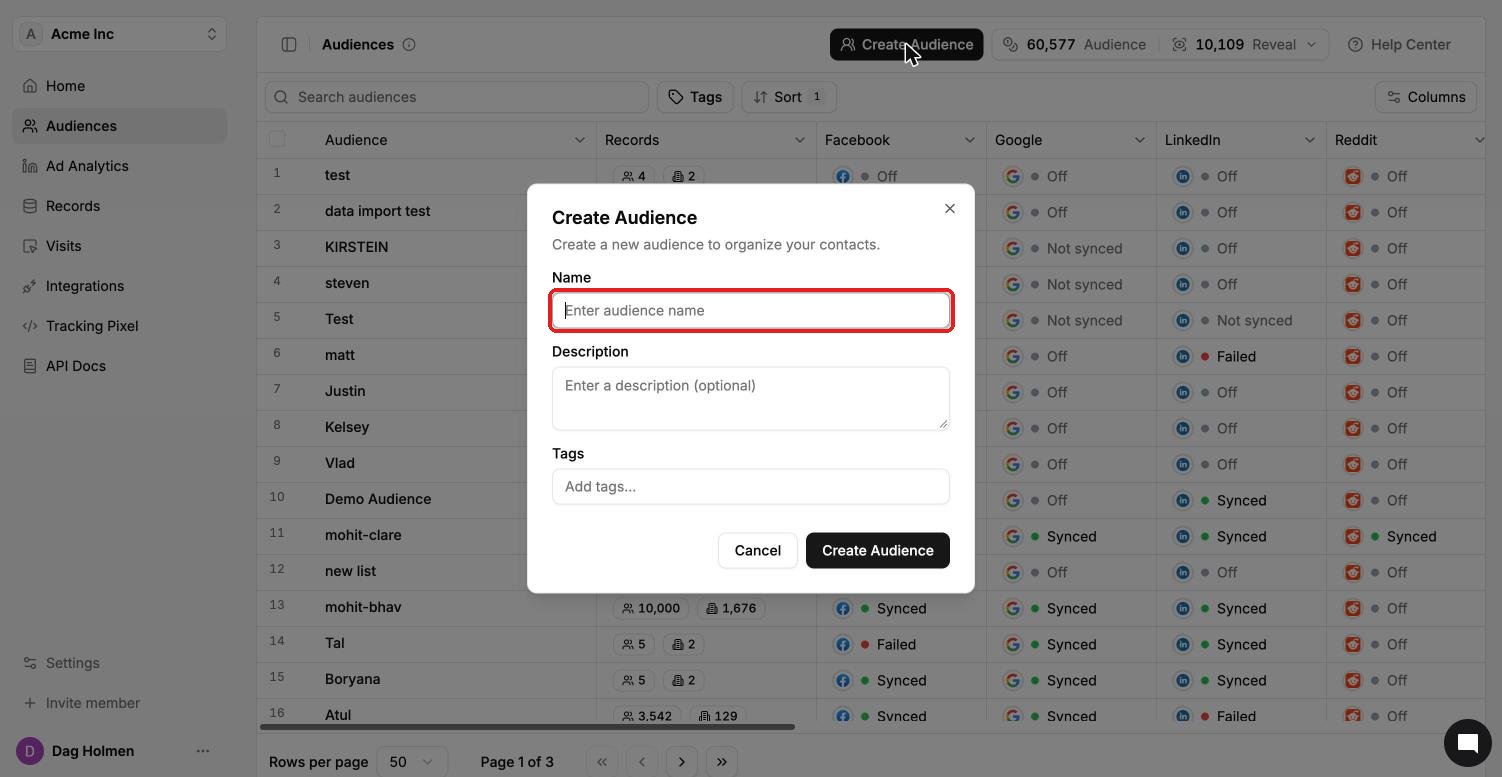This screenshot has height=777, width=1502.
Task: Open Integrations in sidebar
Action: coord(120,286)
